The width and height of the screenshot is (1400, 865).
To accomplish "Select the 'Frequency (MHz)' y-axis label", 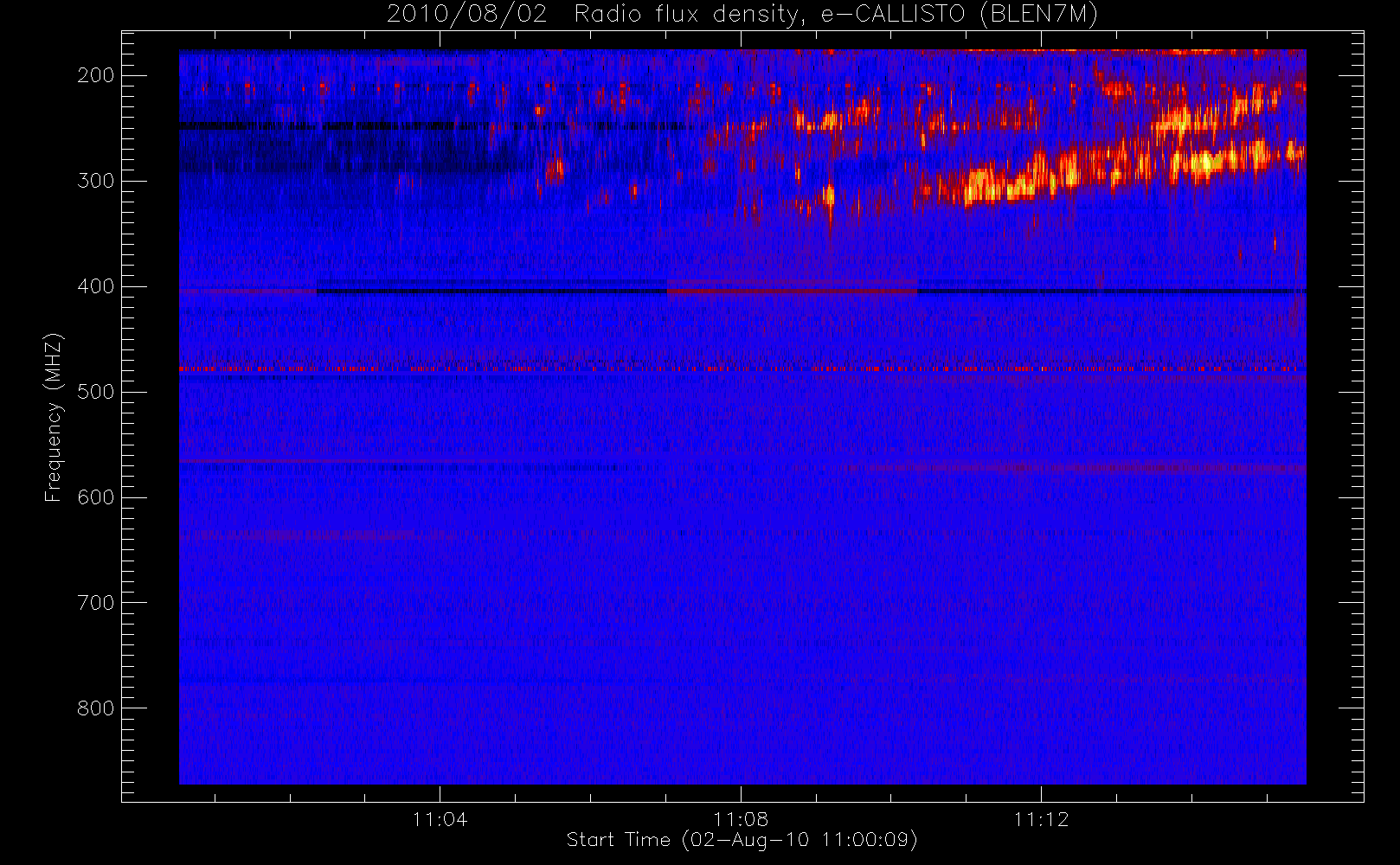I will (x=54, y=417).
